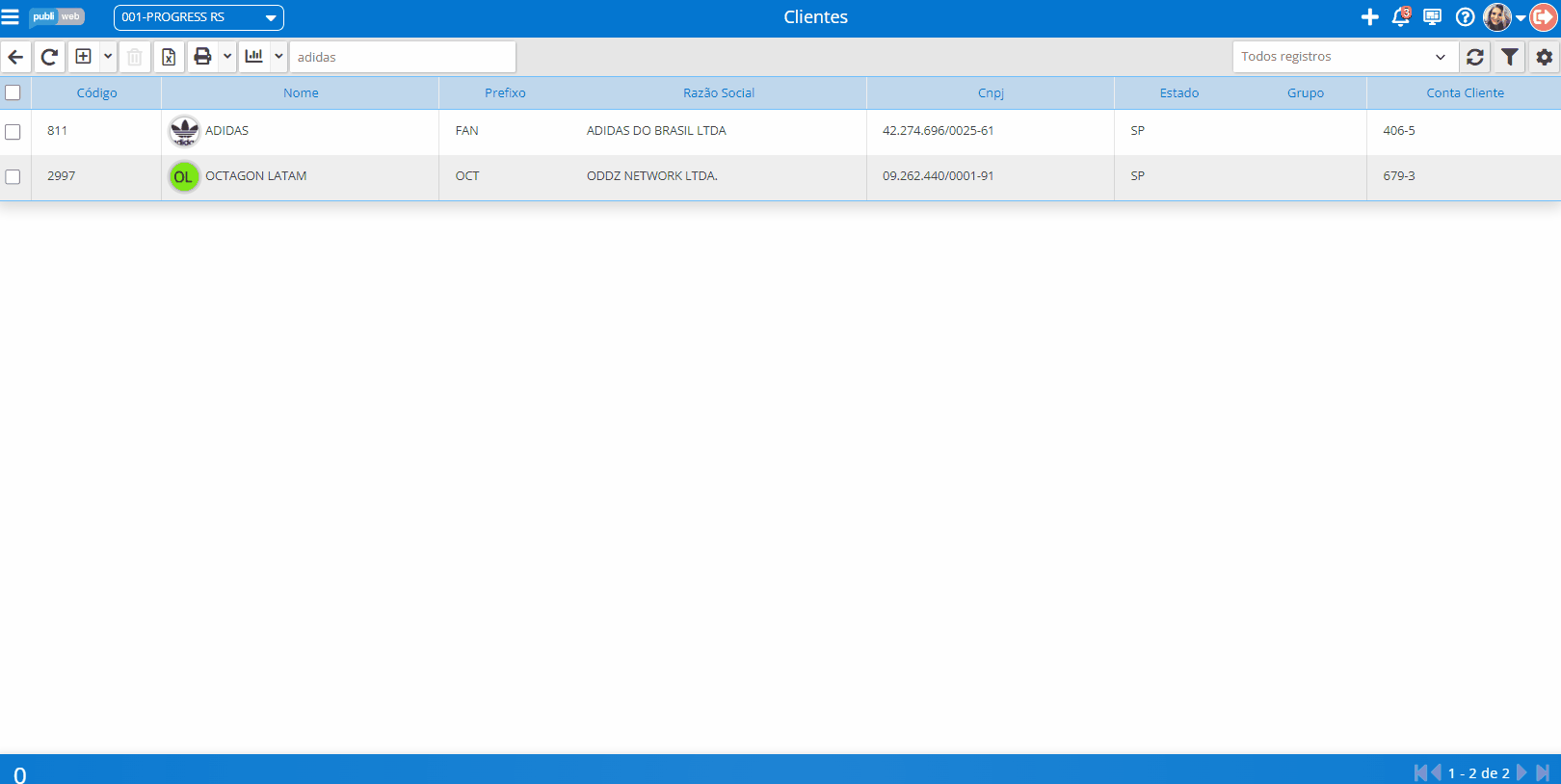Click the ODDZ NETWORK LTDA. cell
Image resolution: width=1561 pixels, height=784 pixels.
651,176
